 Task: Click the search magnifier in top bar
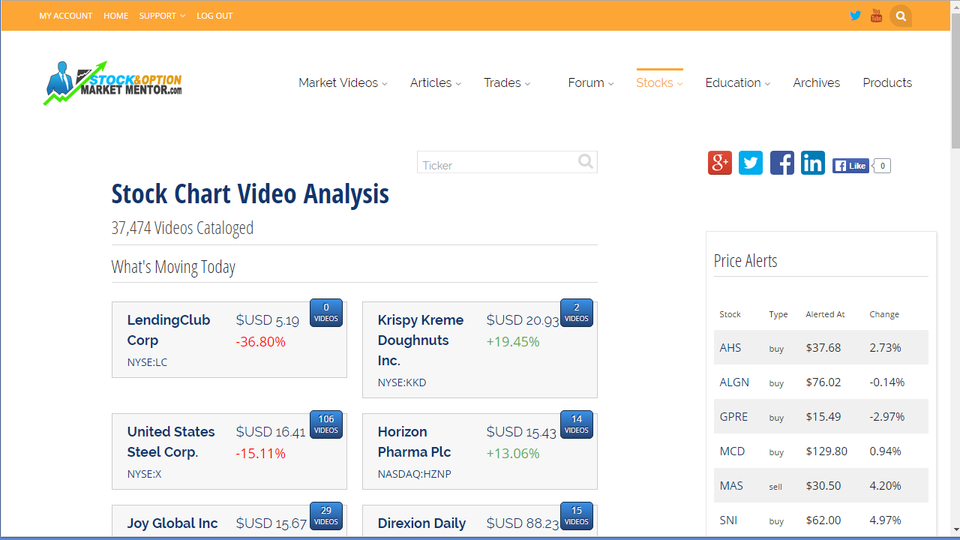pos(901,16)
